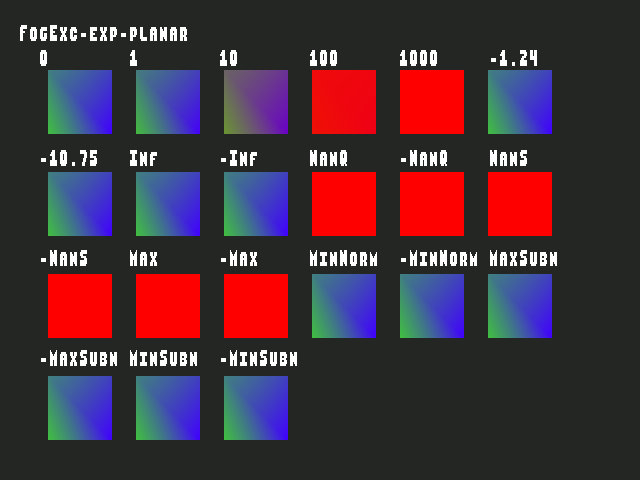Click the red square under NanS
The height and width of the screenshot is (480, 640).
520,204
